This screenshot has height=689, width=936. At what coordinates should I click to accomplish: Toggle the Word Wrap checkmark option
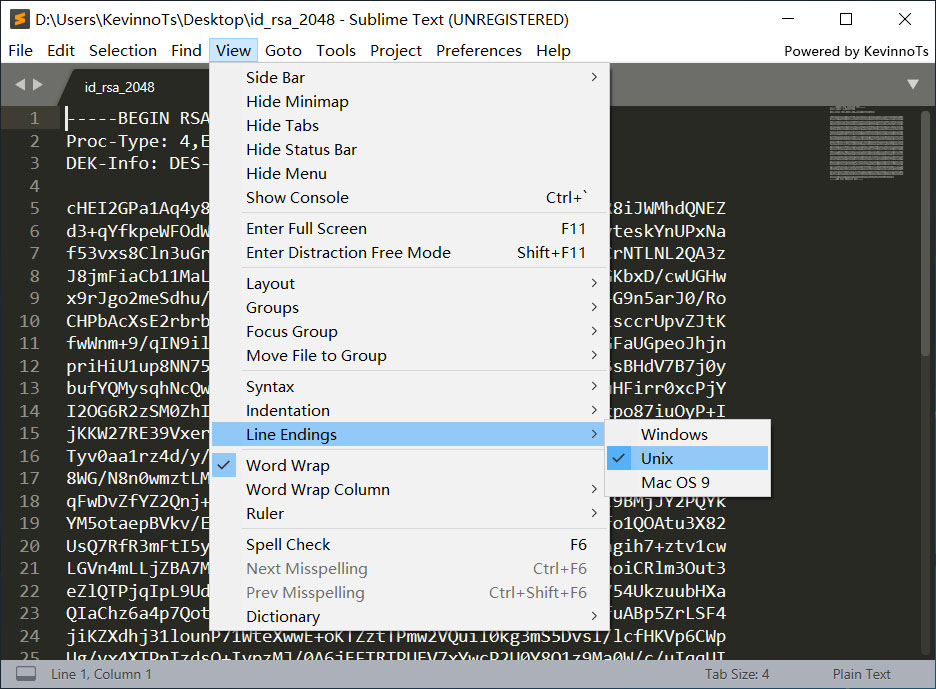[x=410, y=466]
